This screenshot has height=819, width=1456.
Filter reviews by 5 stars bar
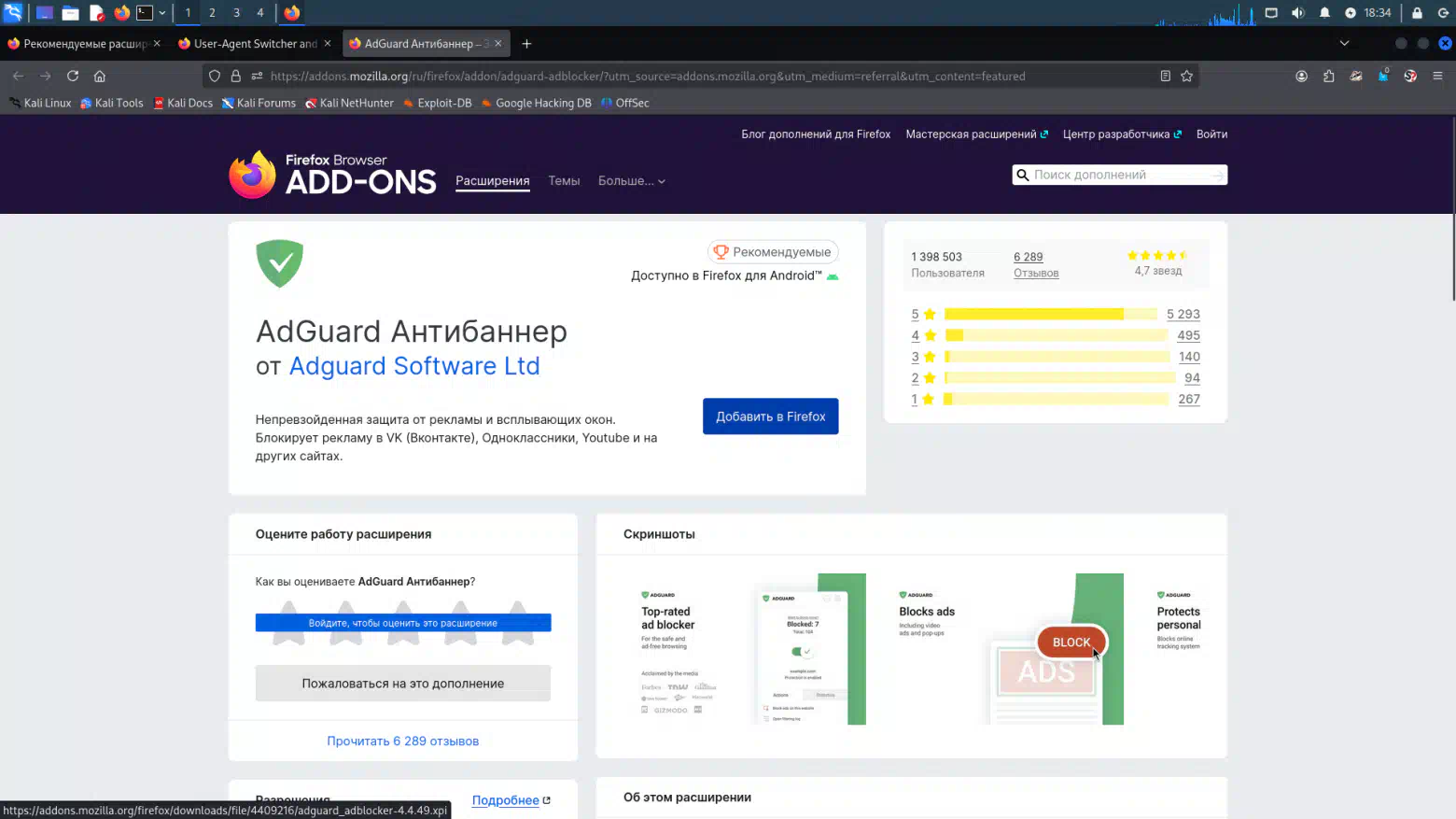[x=1051, y=315]
